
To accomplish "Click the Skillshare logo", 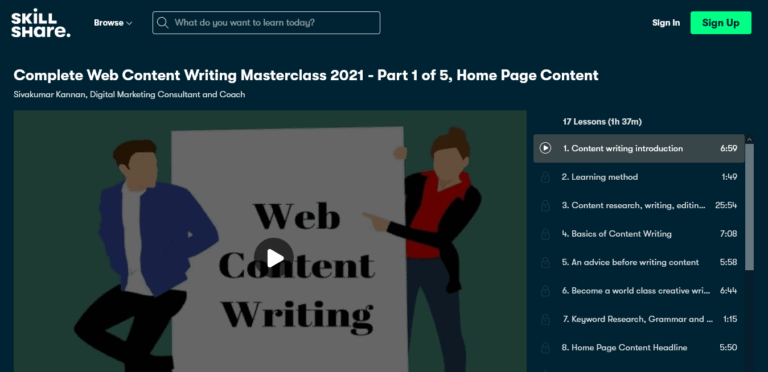I will click(41, 23).
